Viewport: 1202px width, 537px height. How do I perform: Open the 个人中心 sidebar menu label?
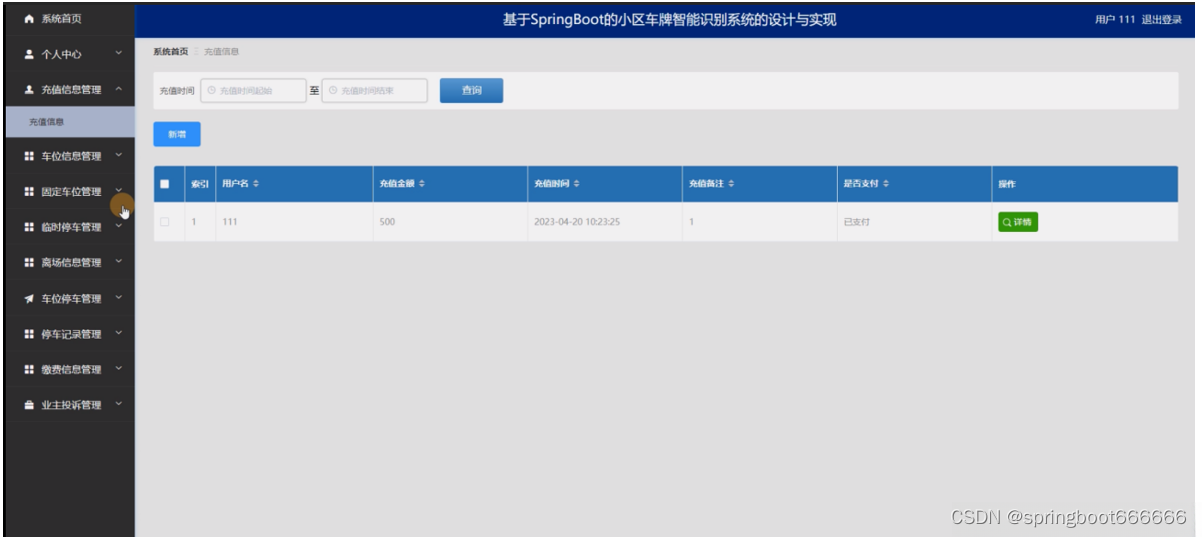[61, 55]
